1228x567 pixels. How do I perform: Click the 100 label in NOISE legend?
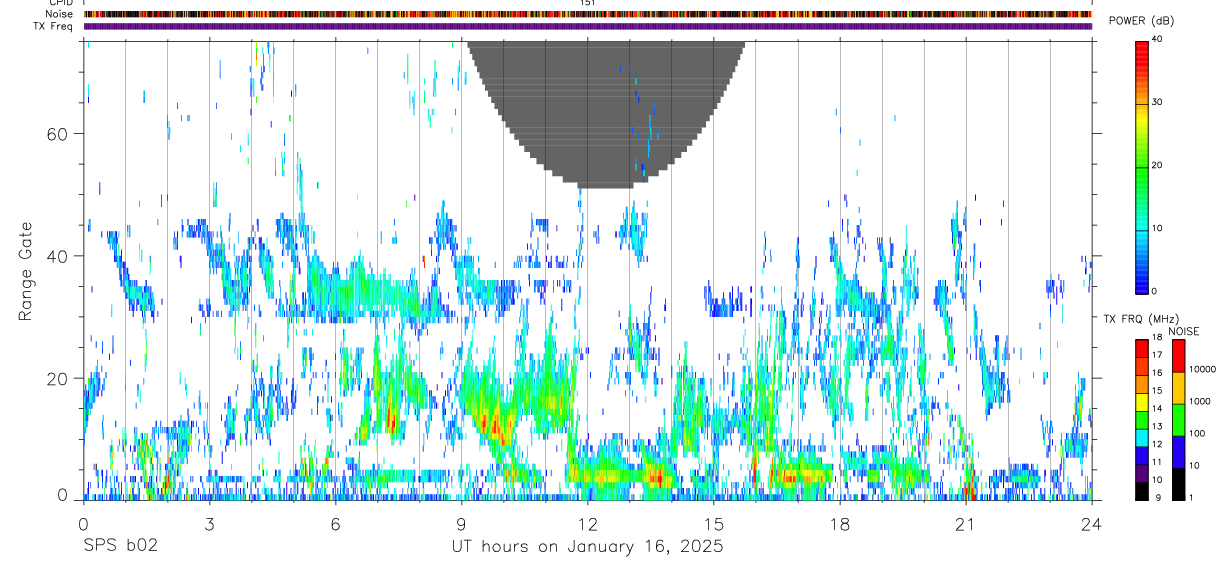tap(1195, 434)
